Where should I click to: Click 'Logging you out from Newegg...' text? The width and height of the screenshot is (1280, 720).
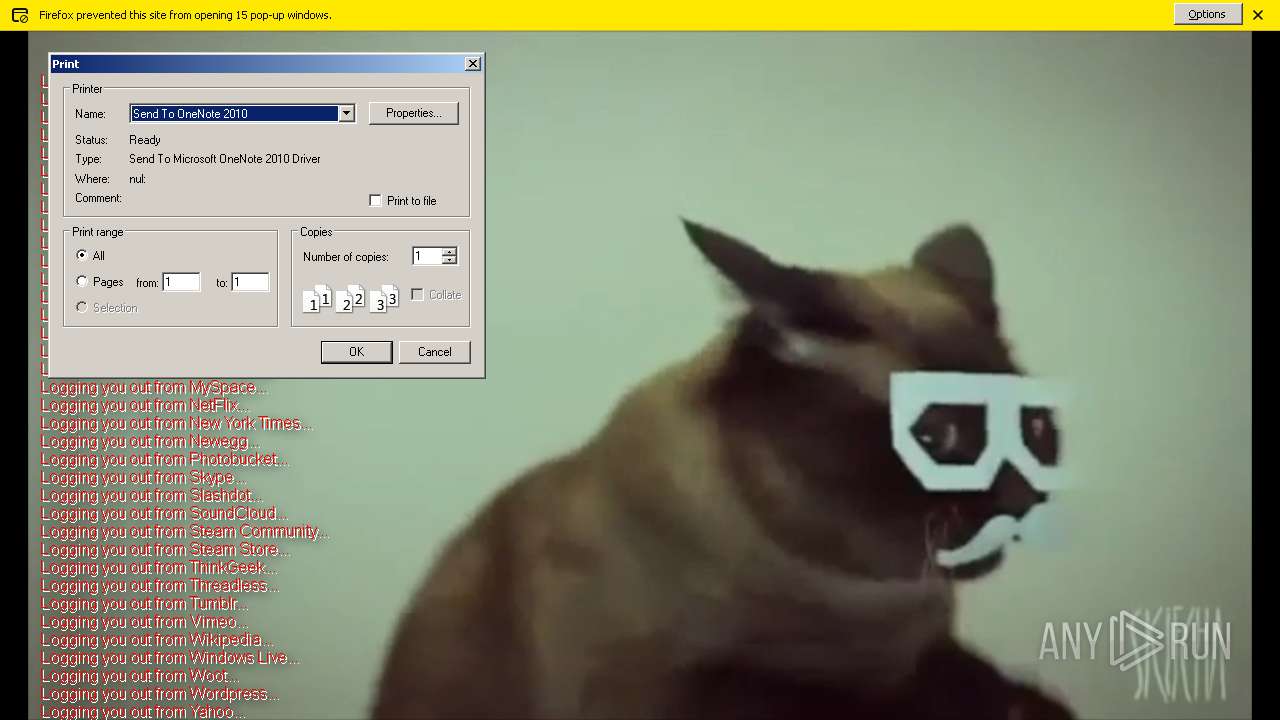[150, 441]
